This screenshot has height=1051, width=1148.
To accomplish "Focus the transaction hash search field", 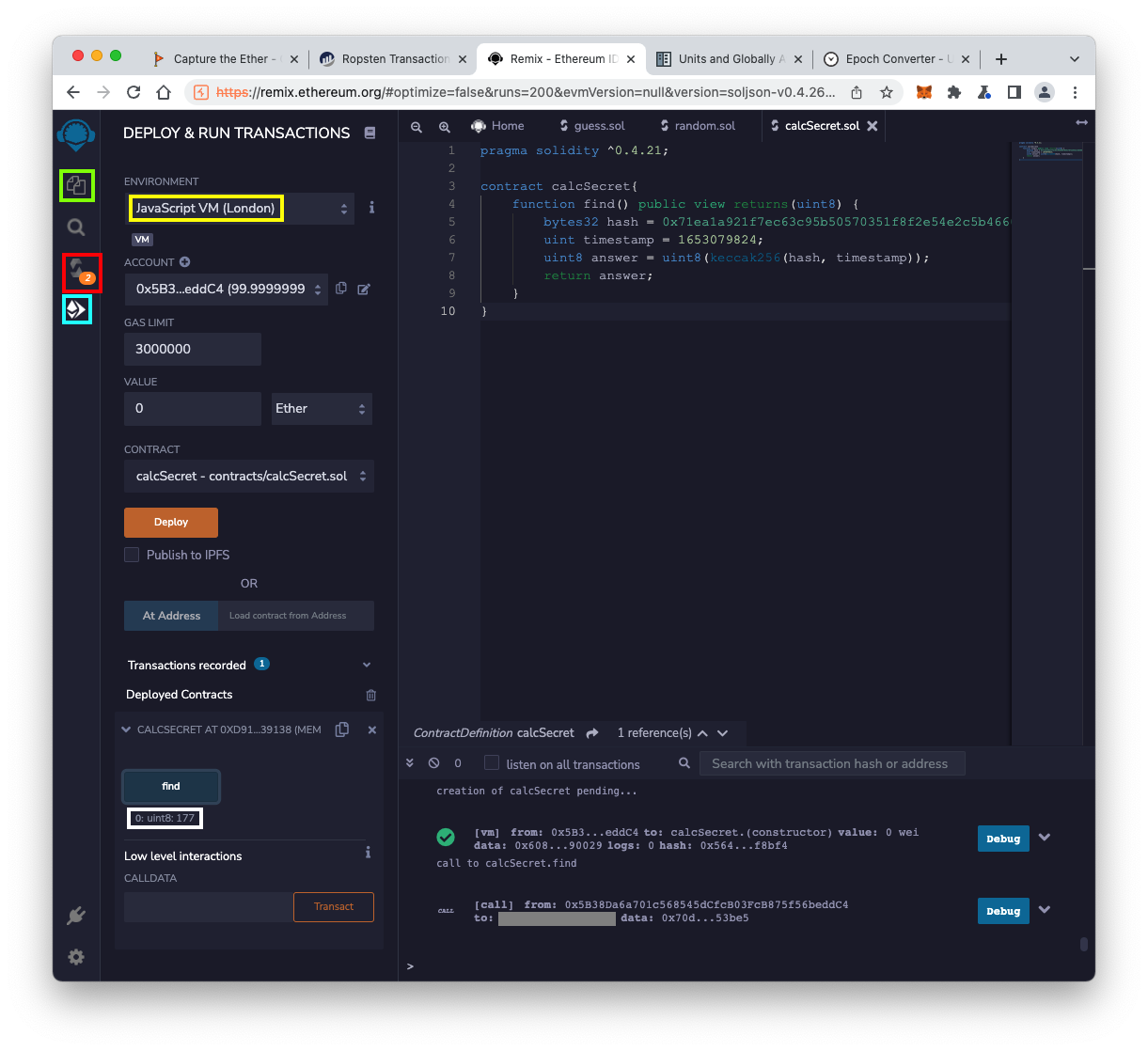I will 832,763.
